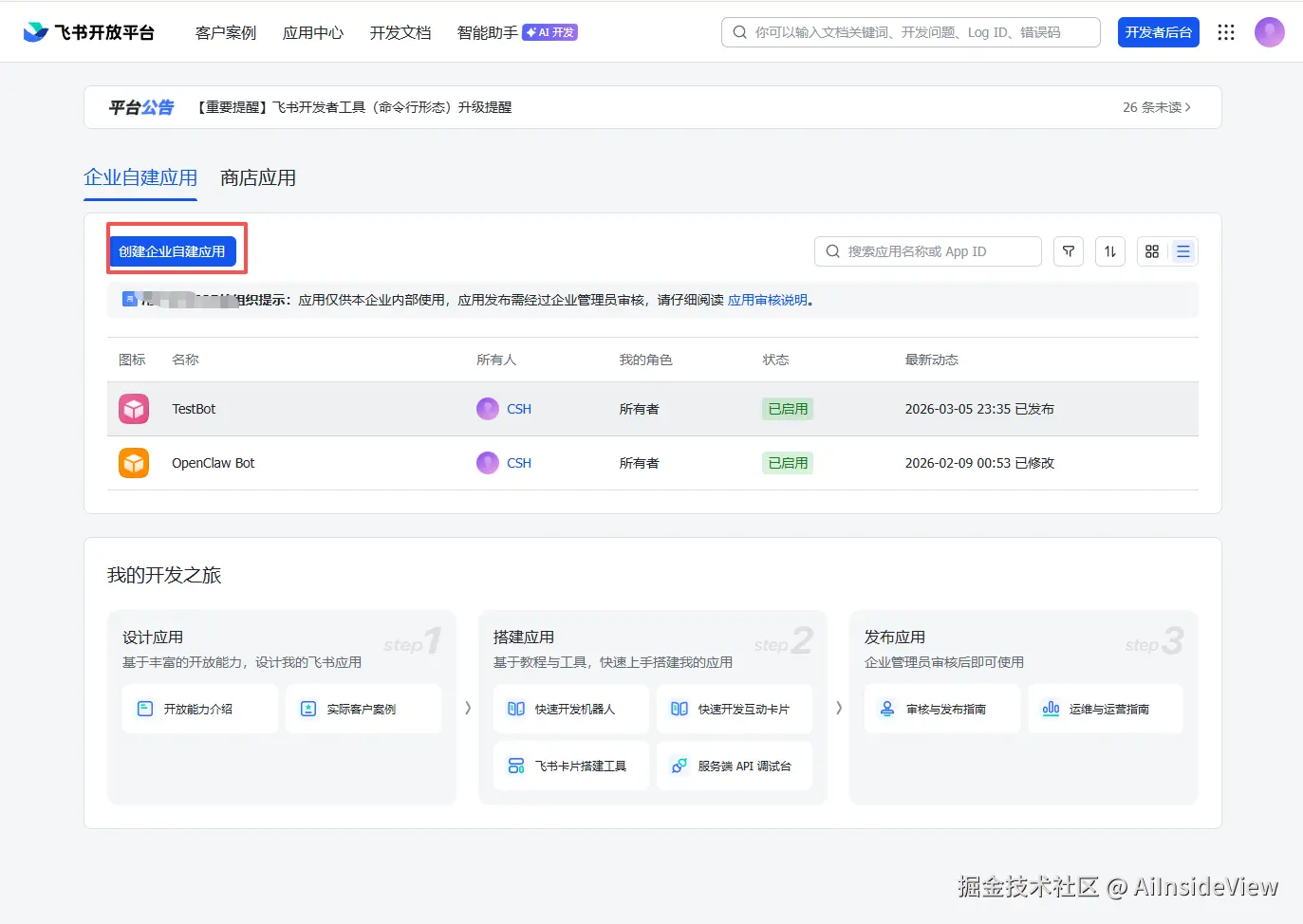The height and width of the screenshot is (924, 1303).
Task: Open the 开发文档 menu item
Action: point(400,32)
